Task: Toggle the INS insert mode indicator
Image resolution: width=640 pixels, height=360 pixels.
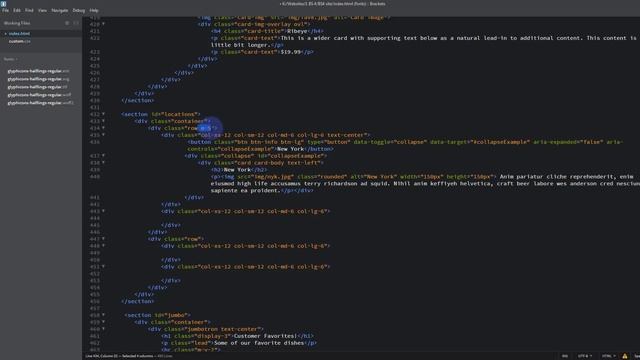Action: (x=565, y=356)
